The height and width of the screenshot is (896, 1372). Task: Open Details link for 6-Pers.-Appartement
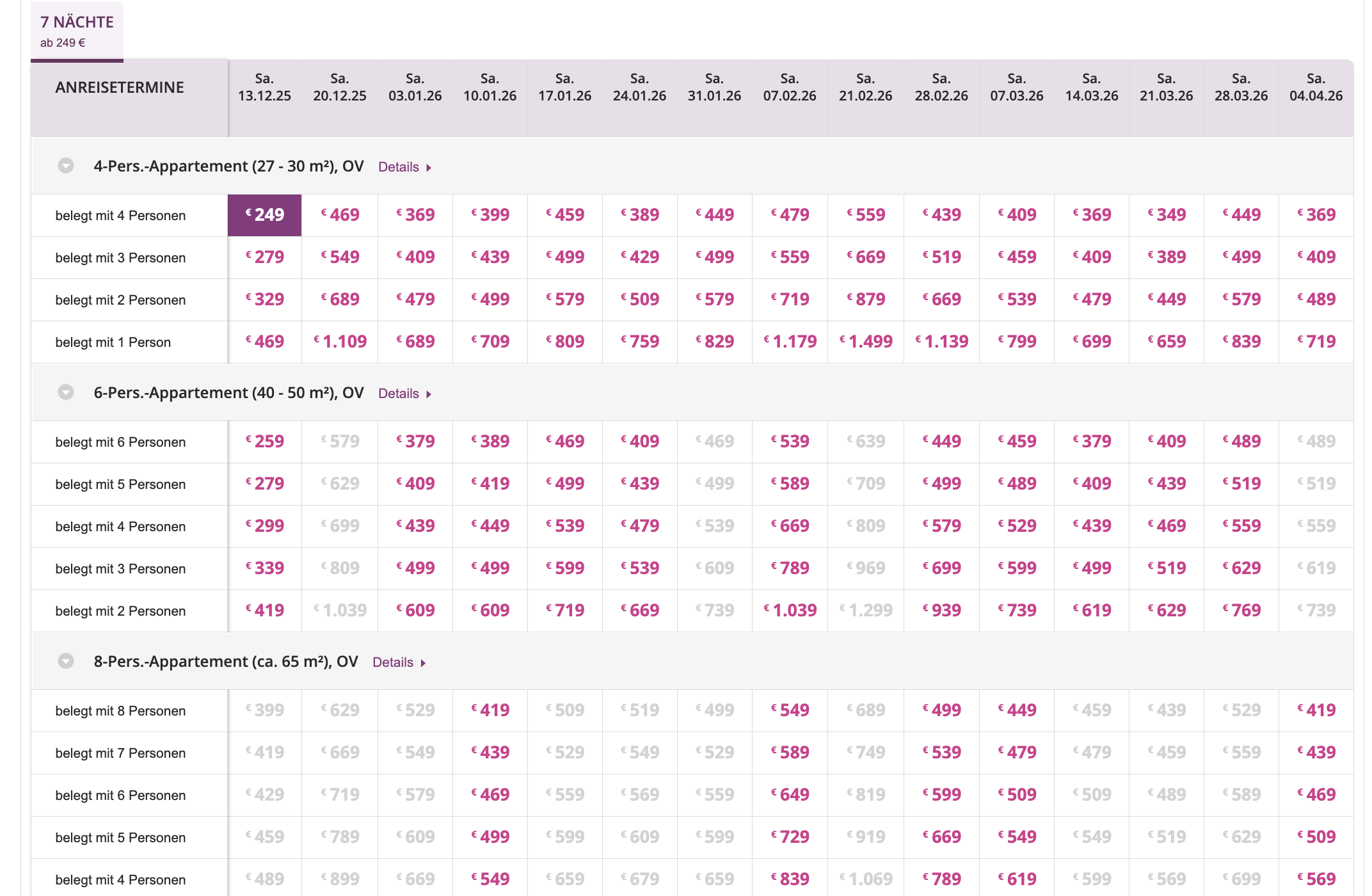click(x=404, y=394)
